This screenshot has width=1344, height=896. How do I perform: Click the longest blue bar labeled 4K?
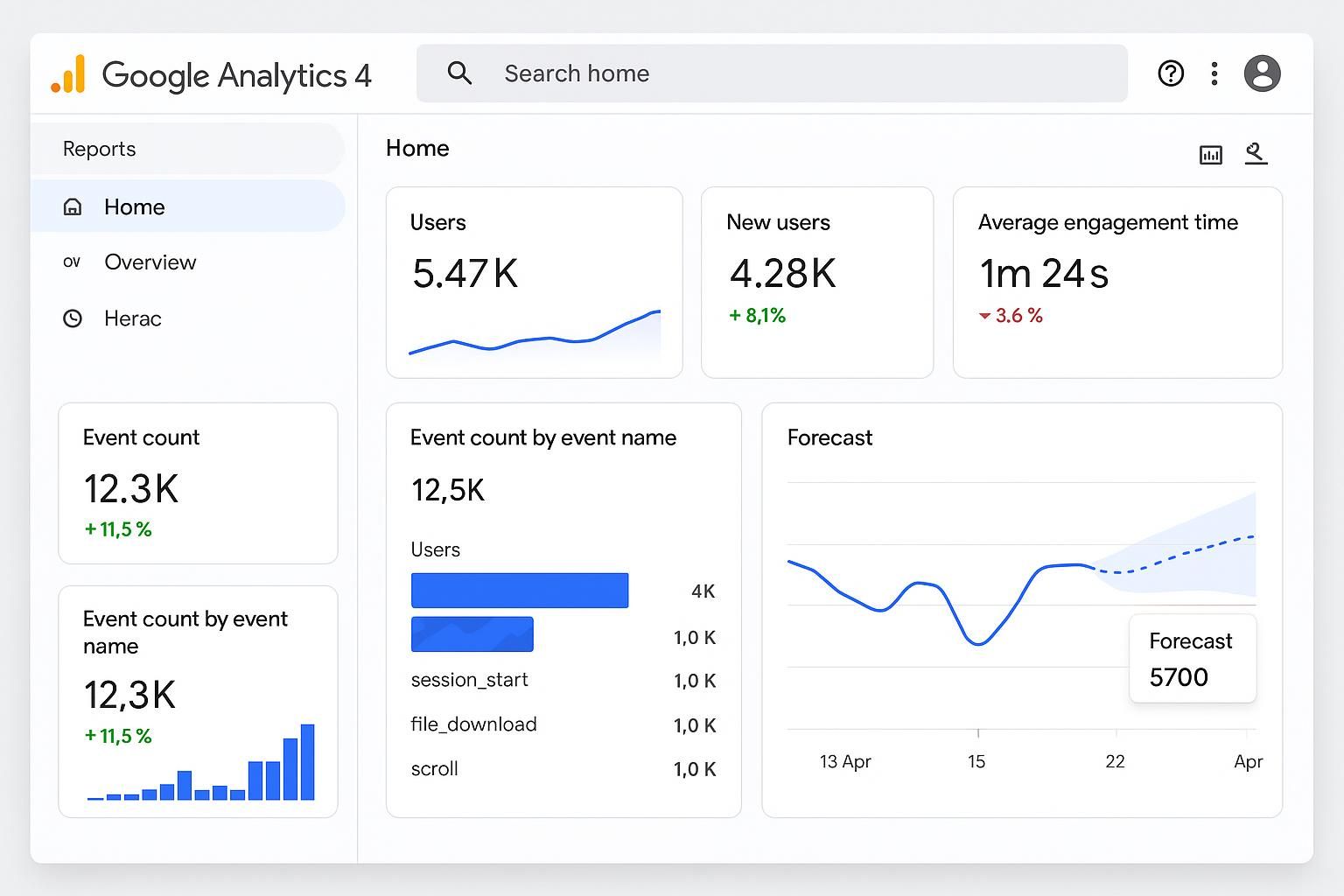(520, 591)
